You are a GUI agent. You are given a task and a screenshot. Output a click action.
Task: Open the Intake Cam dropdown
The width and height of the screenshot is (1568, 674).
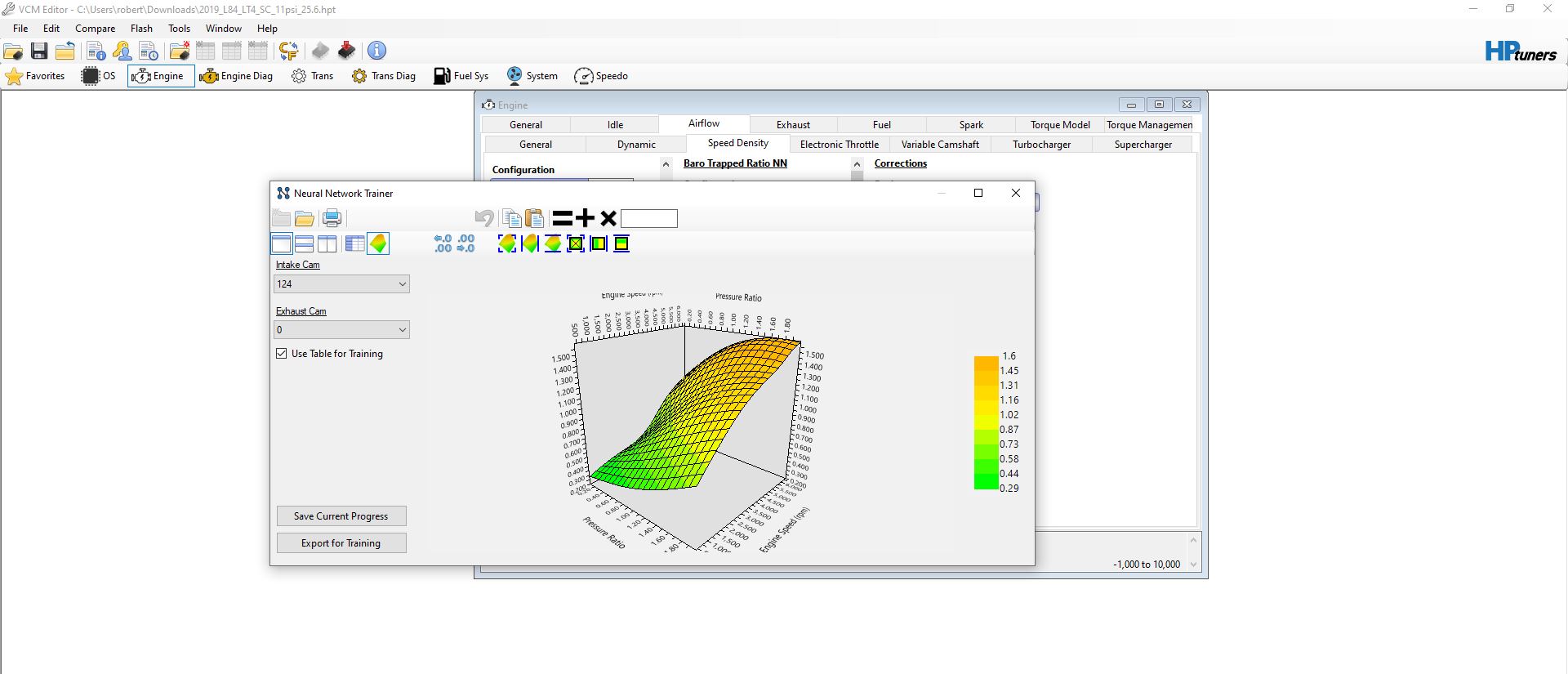click(x=341, y=284)
